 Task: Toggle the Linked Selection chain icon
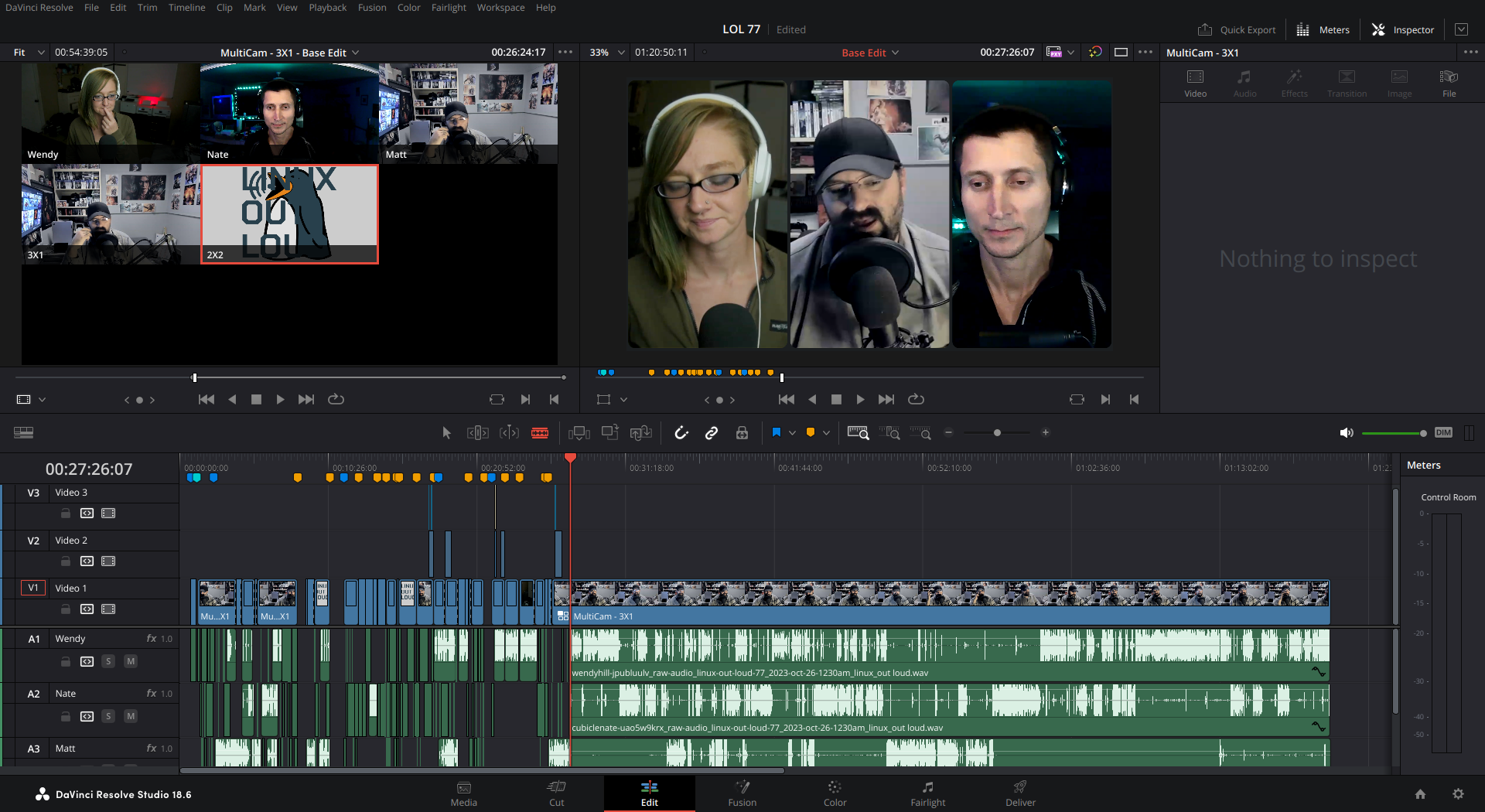(x=712, y=433)
